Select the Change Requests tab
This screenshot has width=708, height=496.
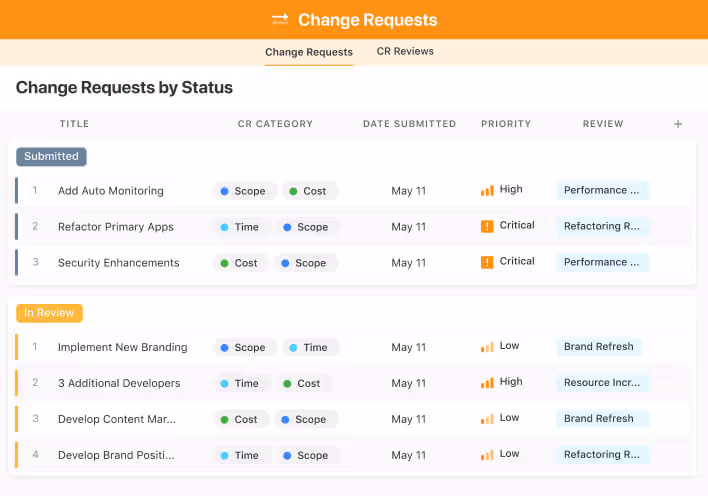pos(308,52)
